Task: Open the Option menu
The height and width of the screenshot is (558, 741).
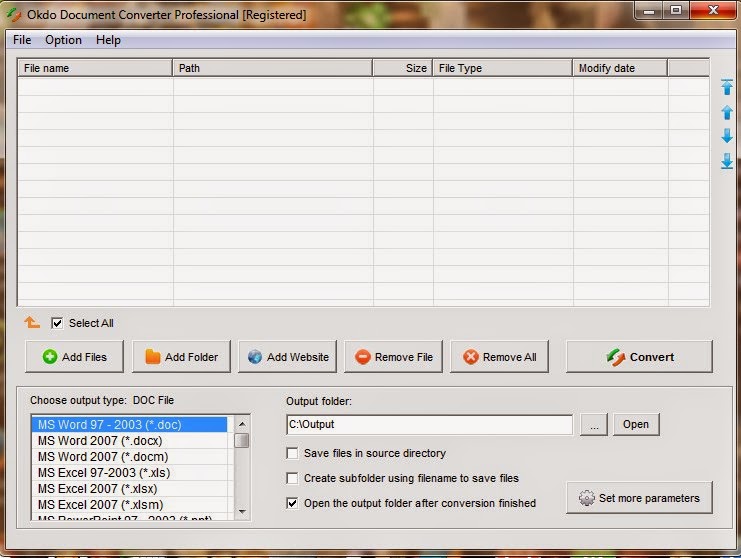Action: coord(63,40)
